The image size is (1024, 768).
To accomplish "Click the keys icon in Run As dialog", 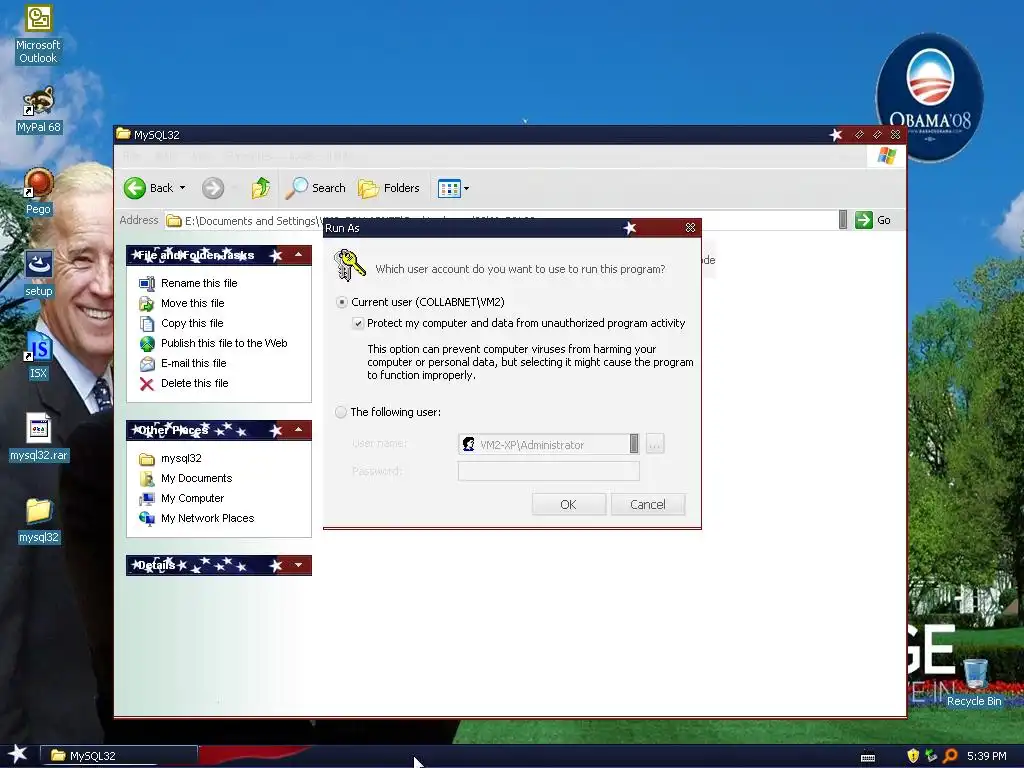I will point(349,265).
